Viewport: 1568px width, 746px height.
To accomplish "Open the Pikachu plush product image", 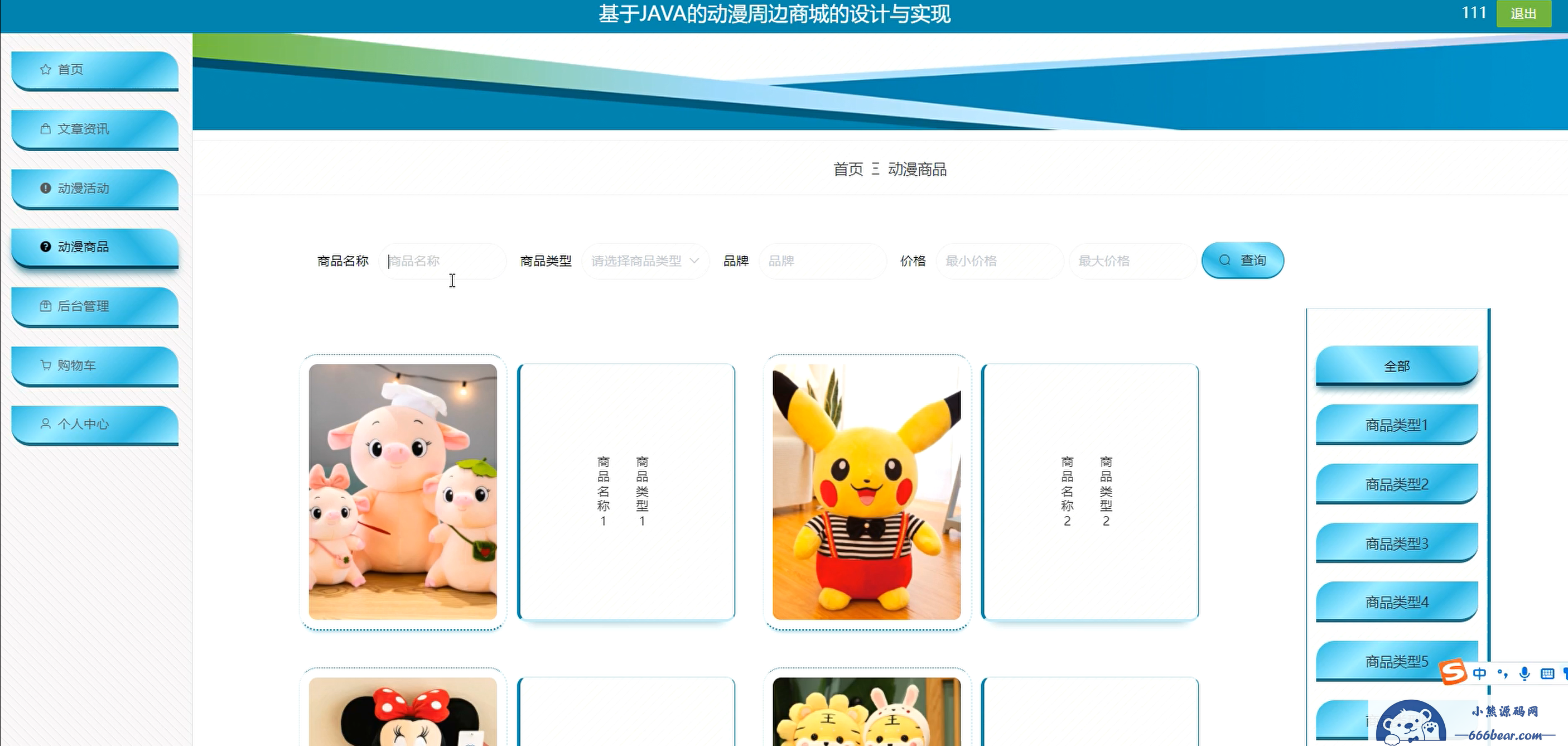I will click(866, 492).
